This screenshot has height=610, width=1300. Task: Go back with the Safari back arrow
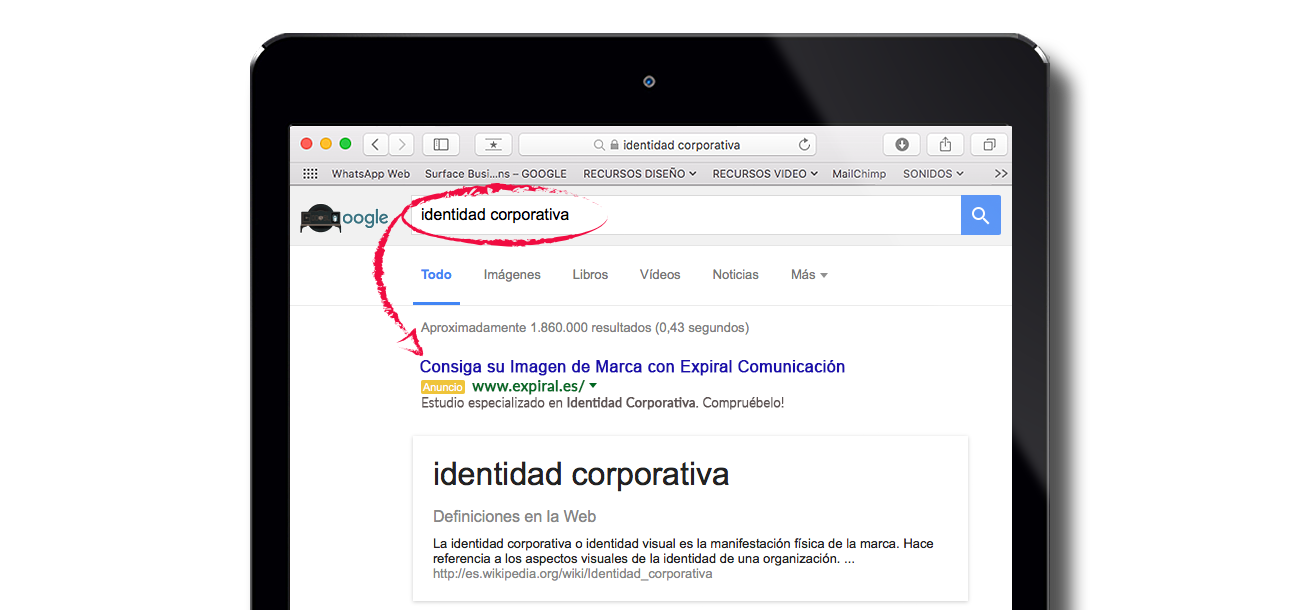[376, 144]
